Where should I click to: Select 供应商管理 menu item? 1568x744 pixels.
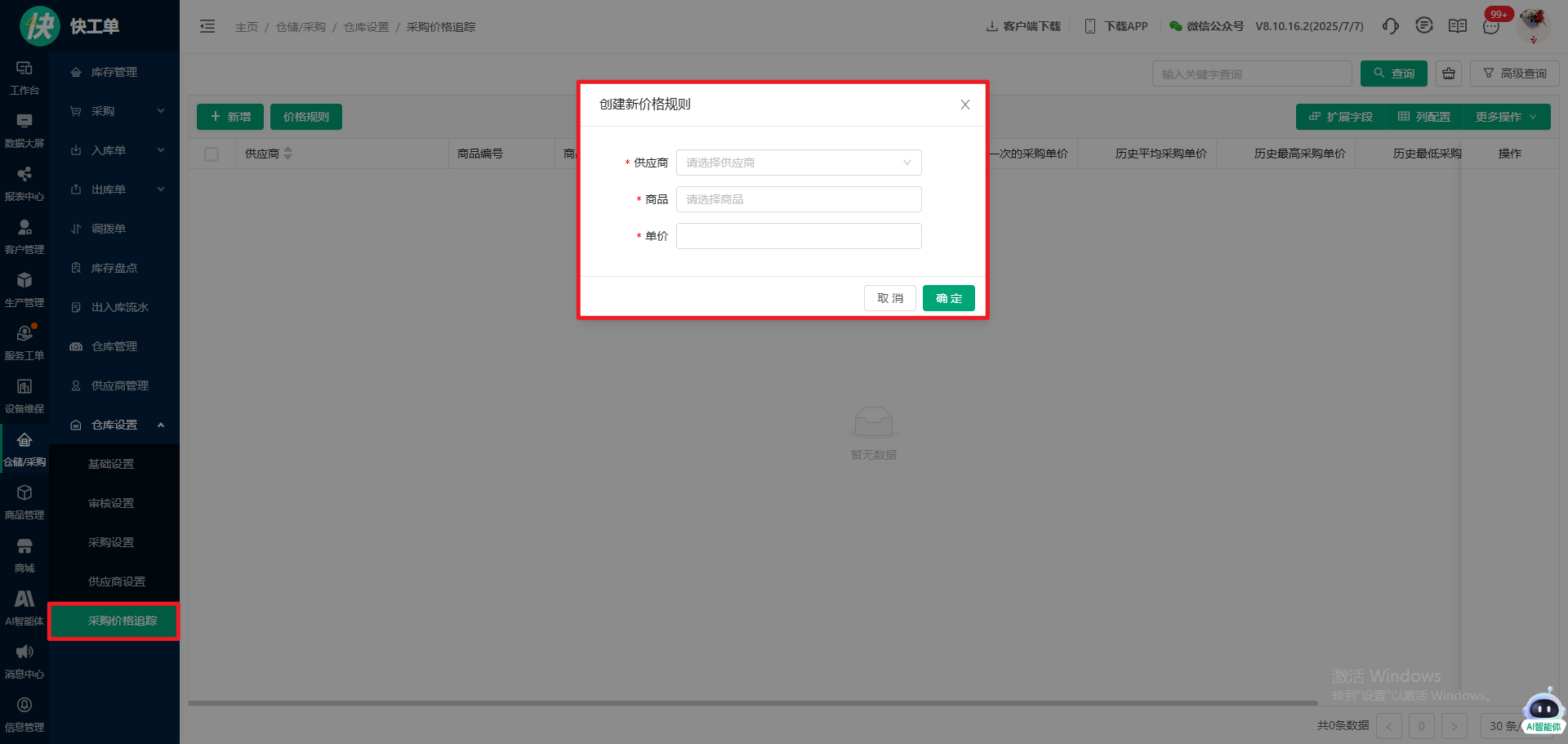(x=119, y=385)
